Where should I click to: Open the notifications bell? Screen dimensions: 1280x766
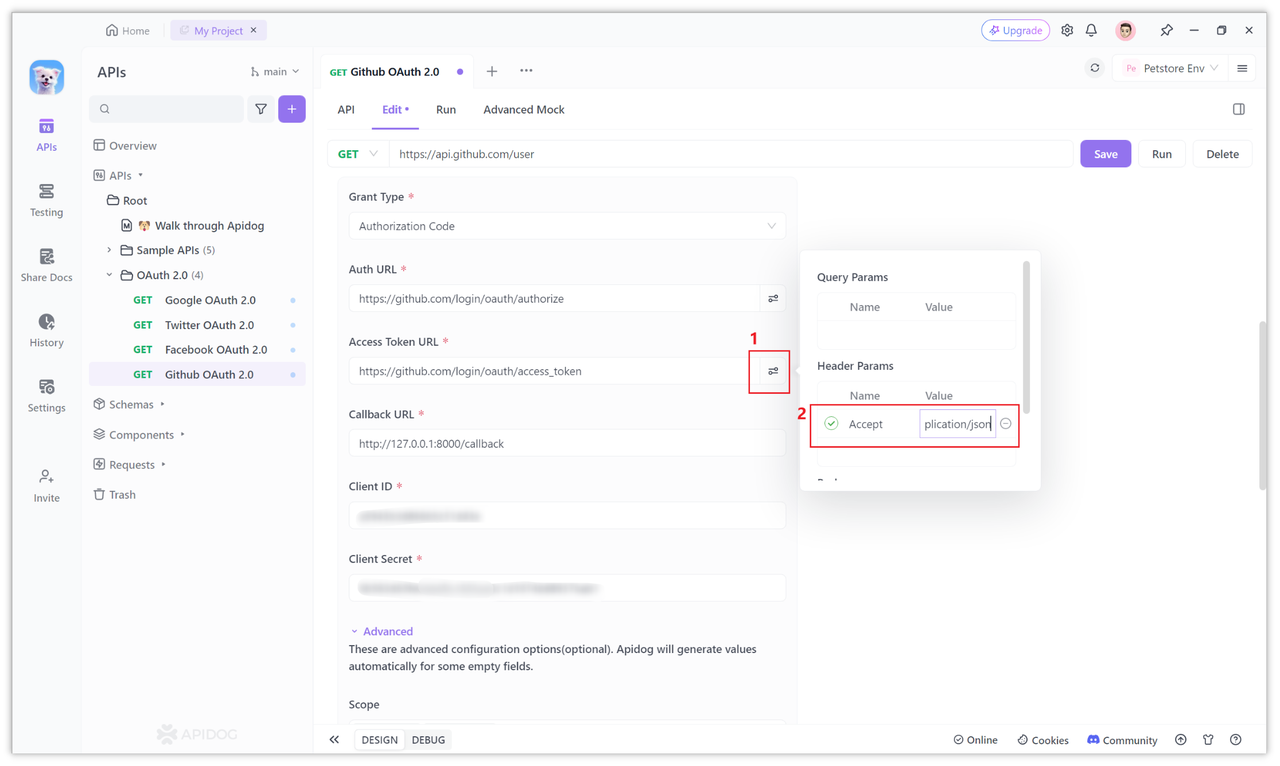(x=1091, y=30)
